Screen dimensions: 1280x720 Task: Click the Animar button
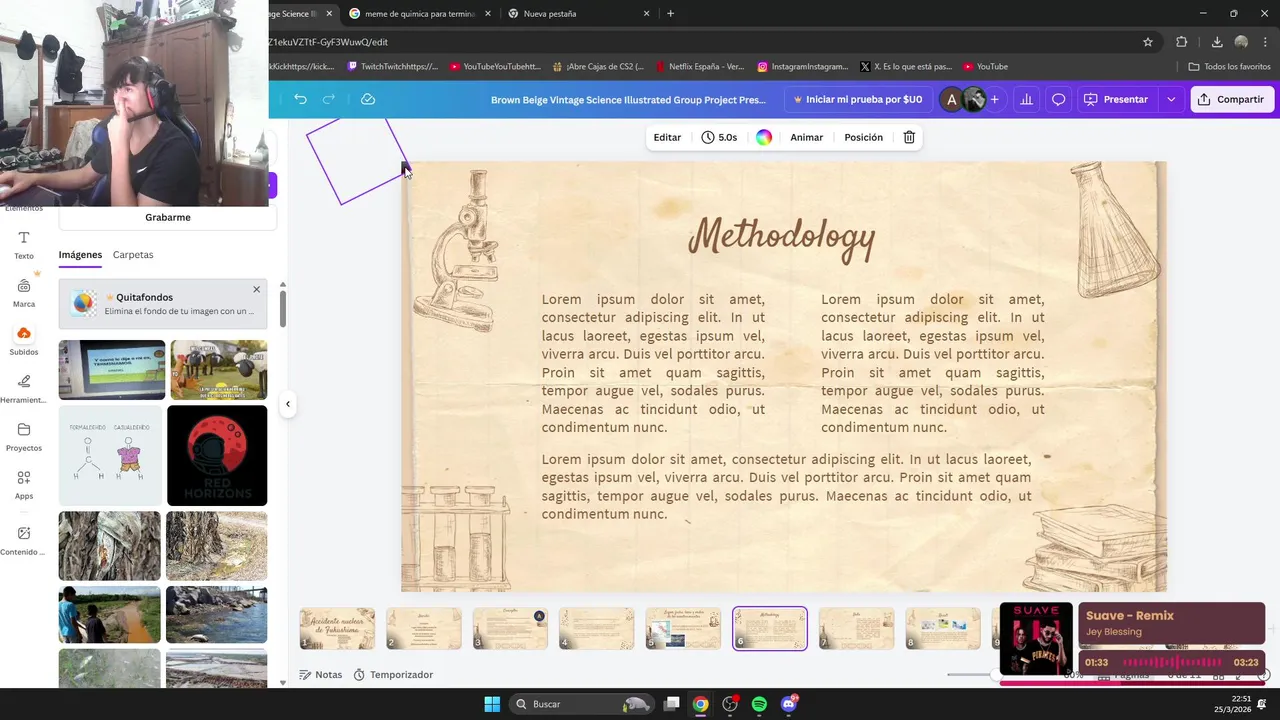point(806,137)
